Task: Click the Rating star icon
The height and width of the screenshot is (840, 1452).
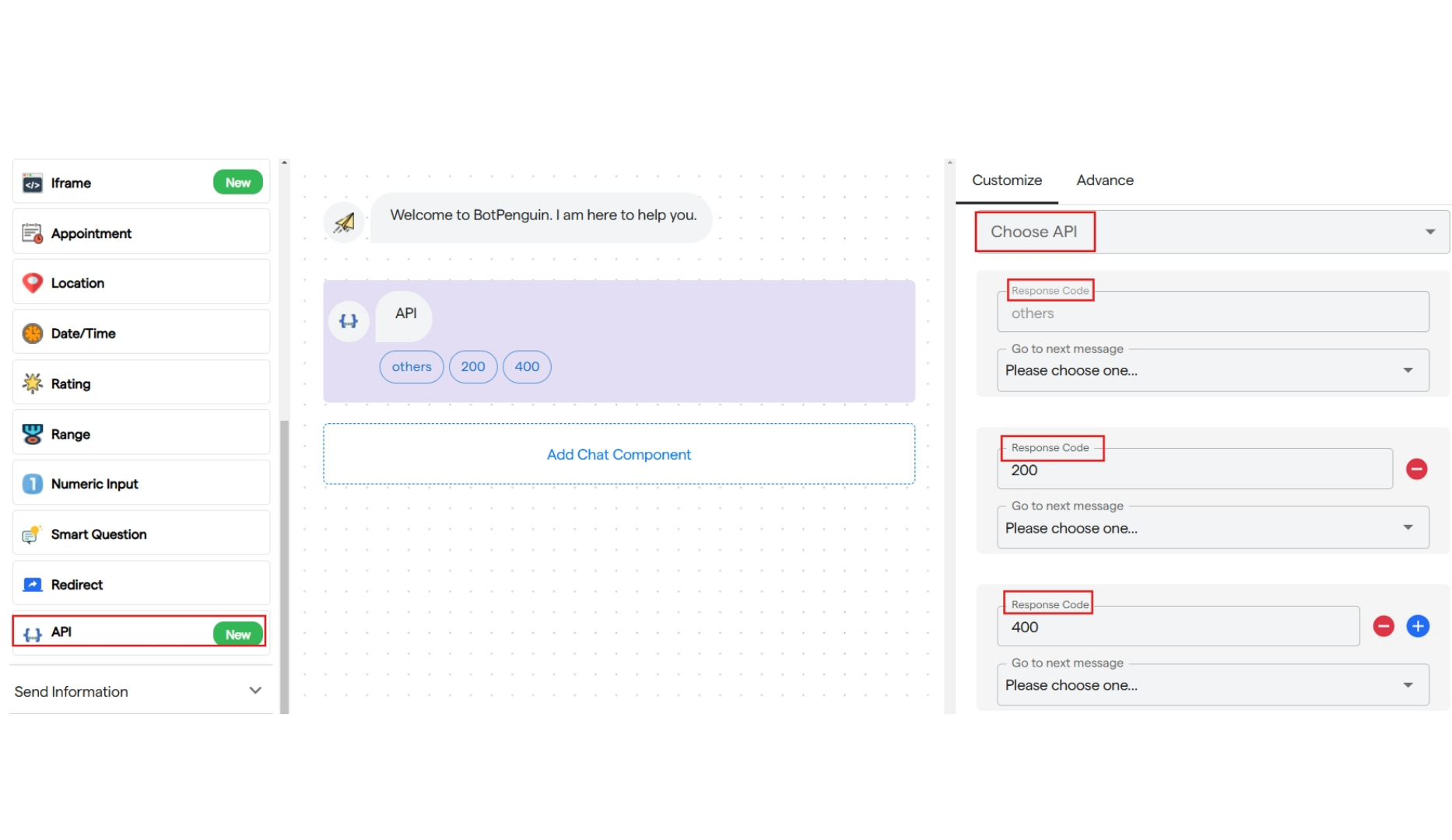Action: [32, 383]
